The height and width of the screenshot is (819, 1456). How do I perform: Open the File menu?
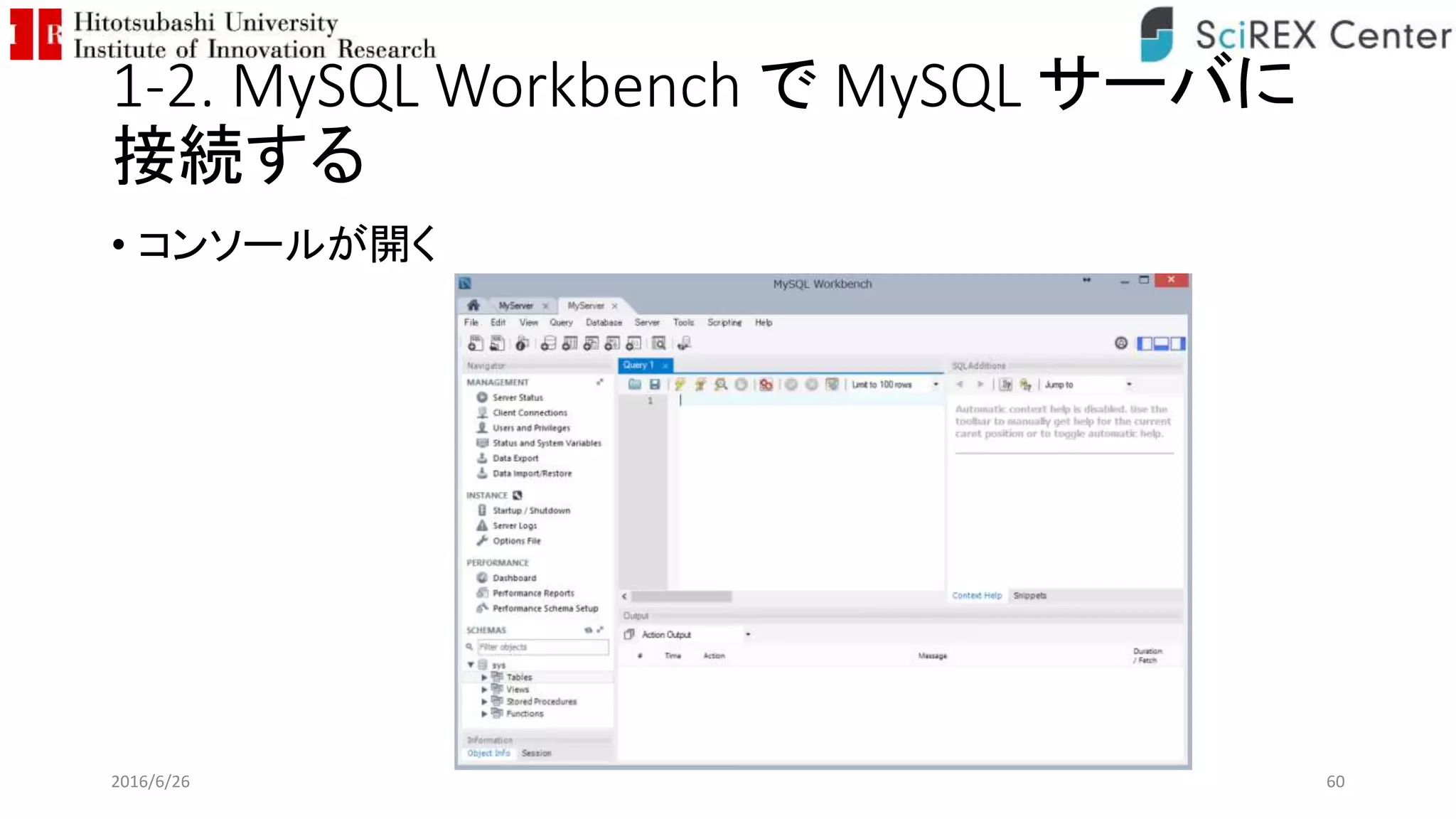coord(471,322)
